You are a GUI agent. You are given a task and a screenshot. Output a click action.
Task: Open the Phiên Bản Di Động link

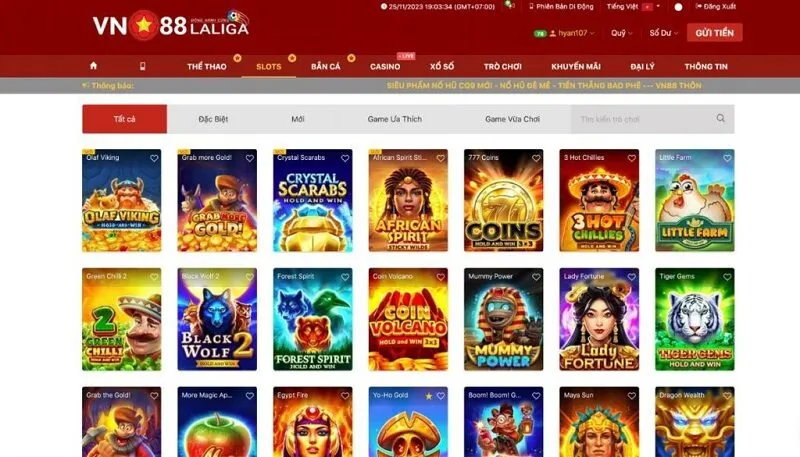pyautogui.click(x=561, y=7)
